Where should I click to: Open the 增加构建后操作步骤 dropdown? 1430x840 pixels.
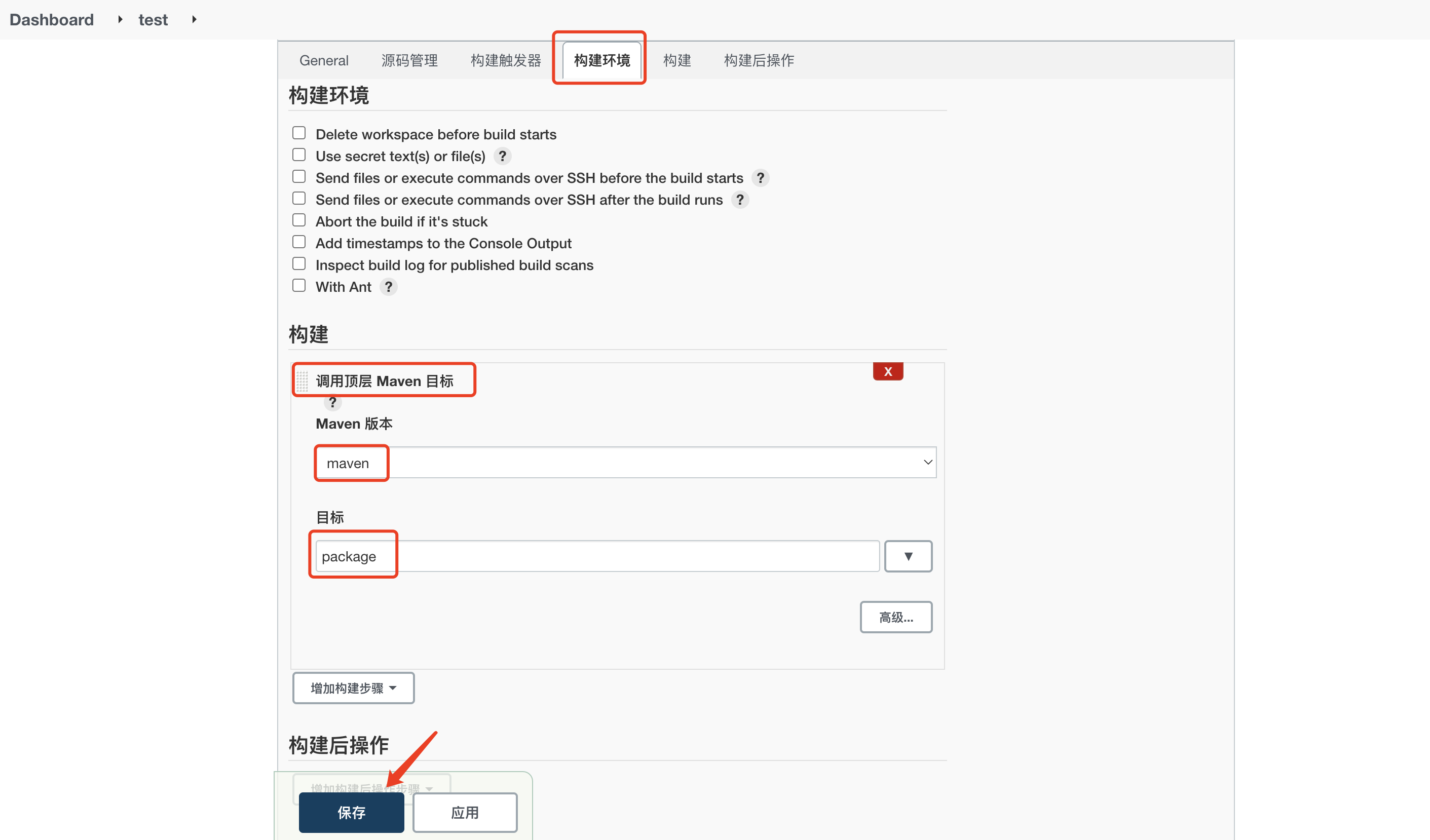[x=371, y=788]
